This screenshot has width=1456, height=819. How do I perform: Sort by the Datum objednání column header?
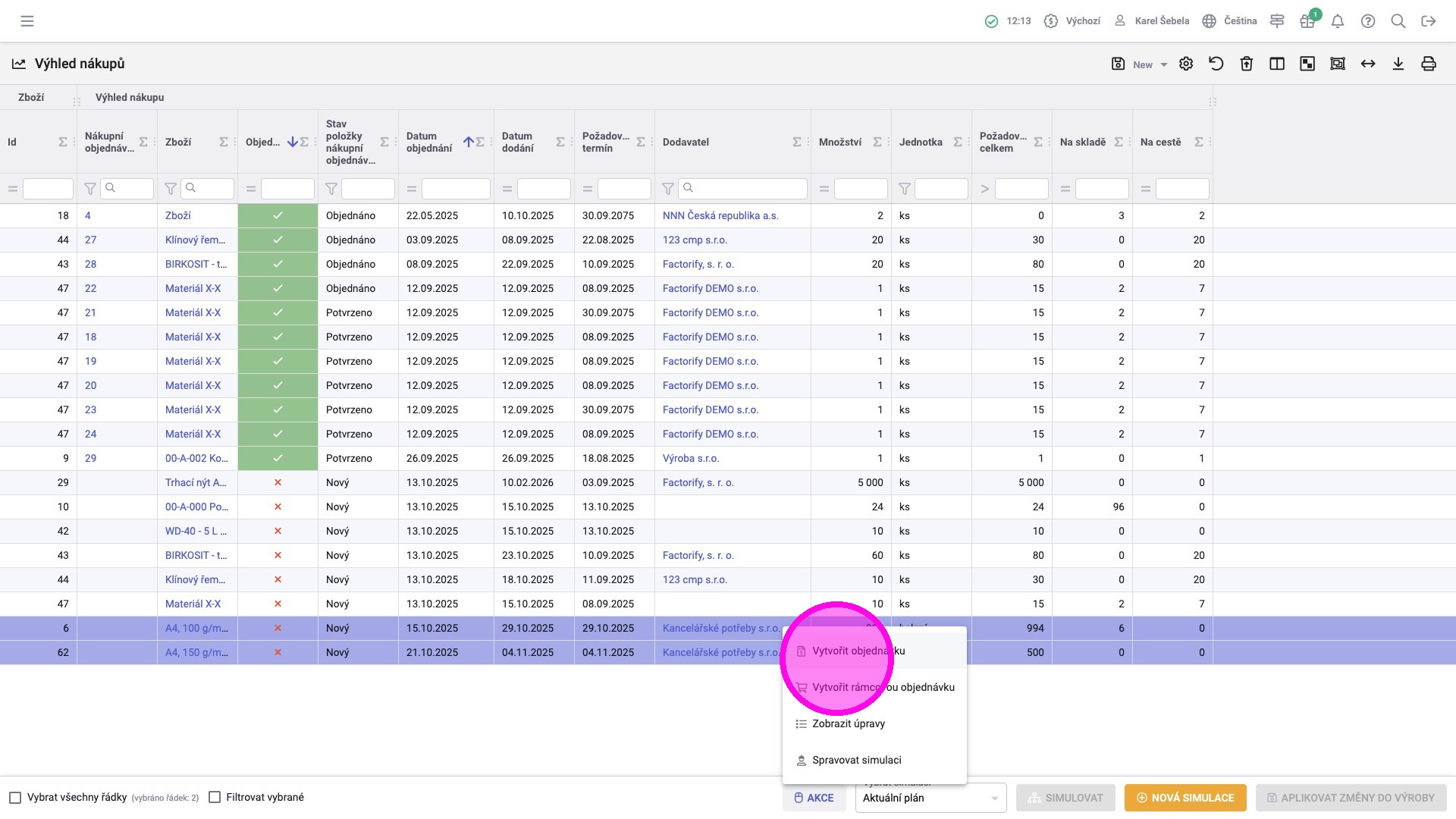[429, 142]
